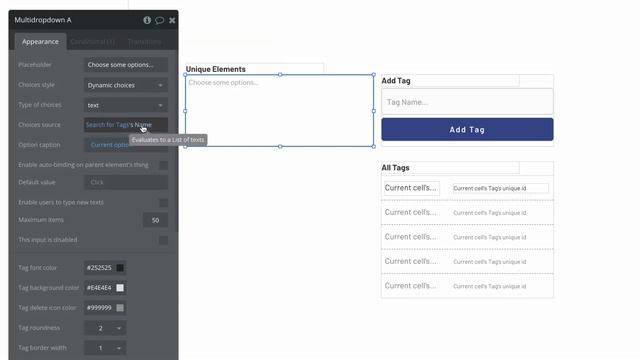This screenshot has width=640, height=360.
Task: Open the comments speech bubble icon
Action: 160,20
